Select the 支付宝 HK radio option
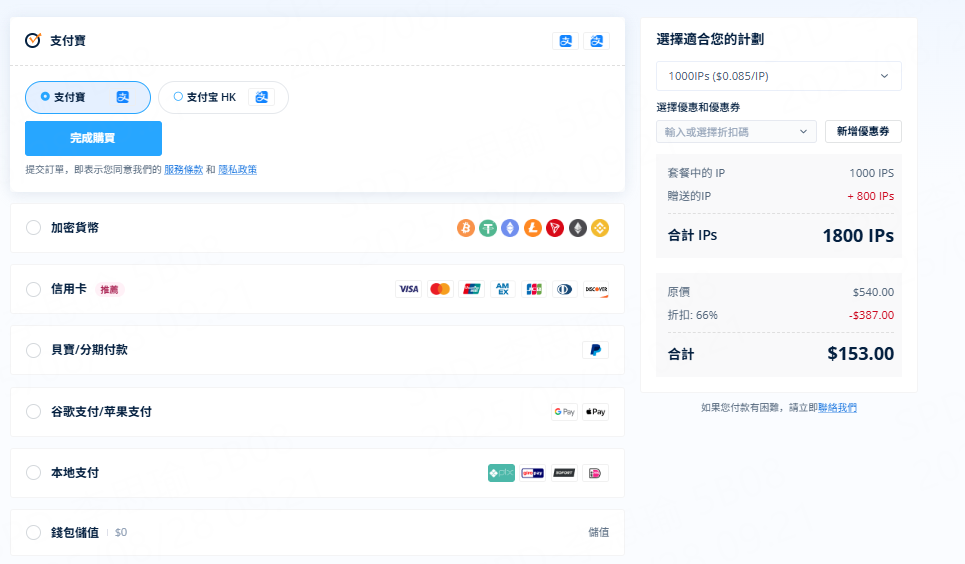This screenshot has height=564, width=965. pos(179,97)
